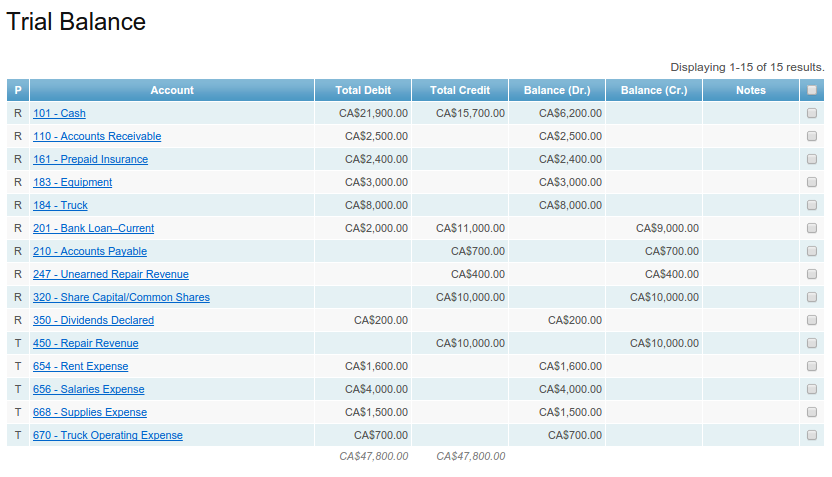This screenshot has width=832, height=477.
Task: Click the Notes column header
Action: 751,90
